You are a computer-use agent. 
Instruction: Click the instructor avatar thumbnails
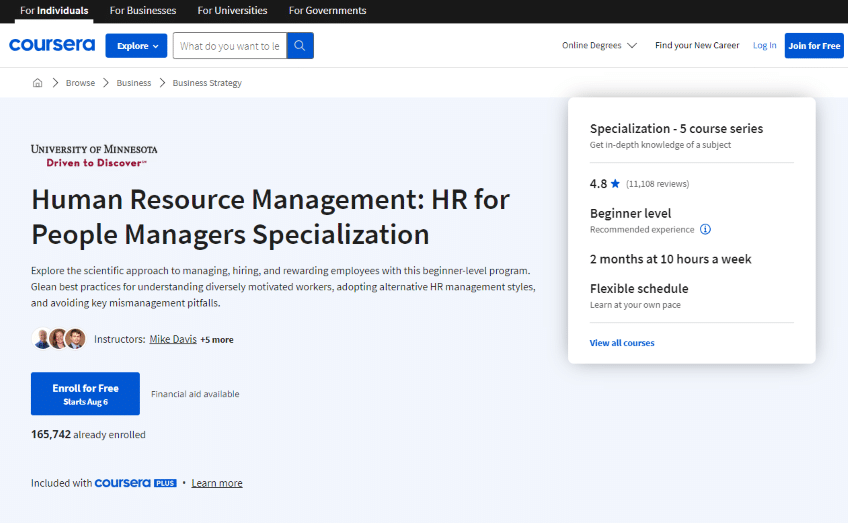[59, 339]
